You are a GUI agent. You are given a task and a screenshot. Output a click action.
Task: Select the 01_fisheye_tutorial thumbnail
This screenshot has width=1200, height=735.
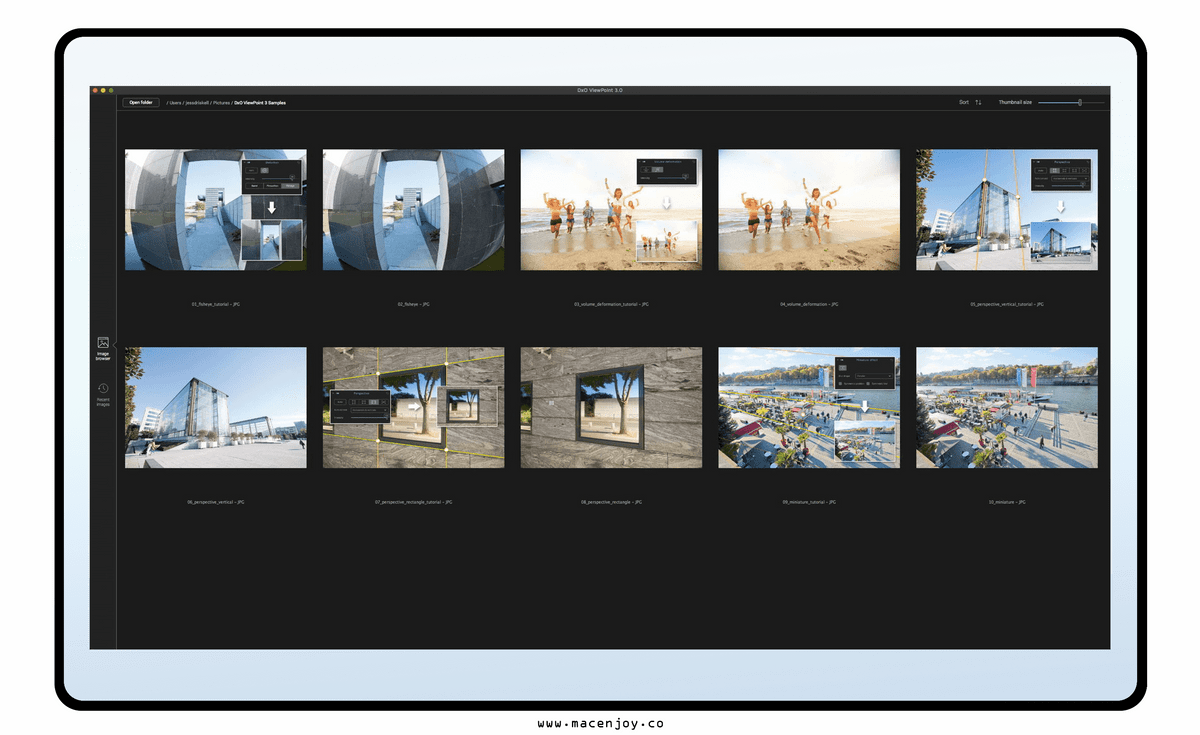pos(215,210)
